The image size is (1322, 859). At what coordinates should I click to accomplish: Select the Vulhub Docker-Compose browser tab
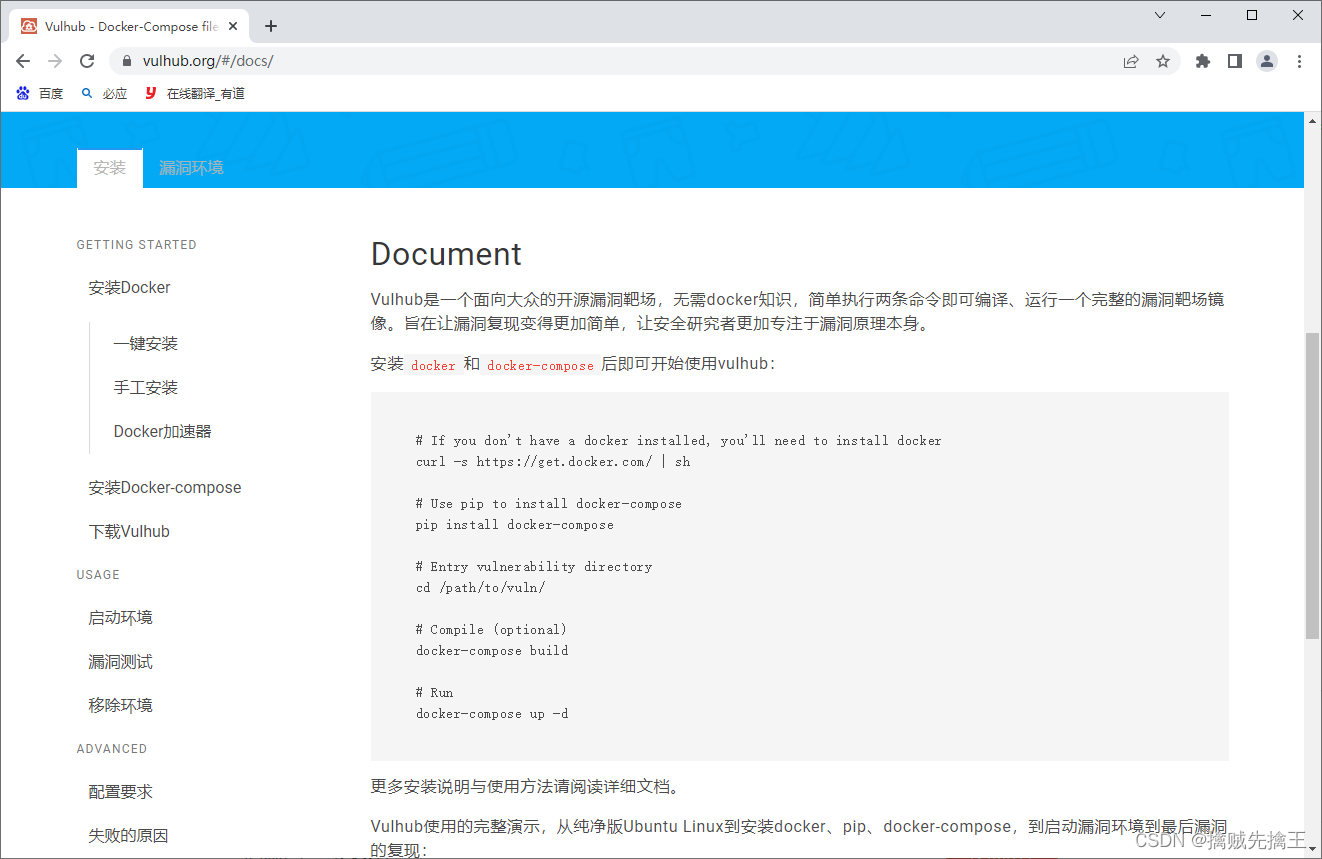[128, 26]
